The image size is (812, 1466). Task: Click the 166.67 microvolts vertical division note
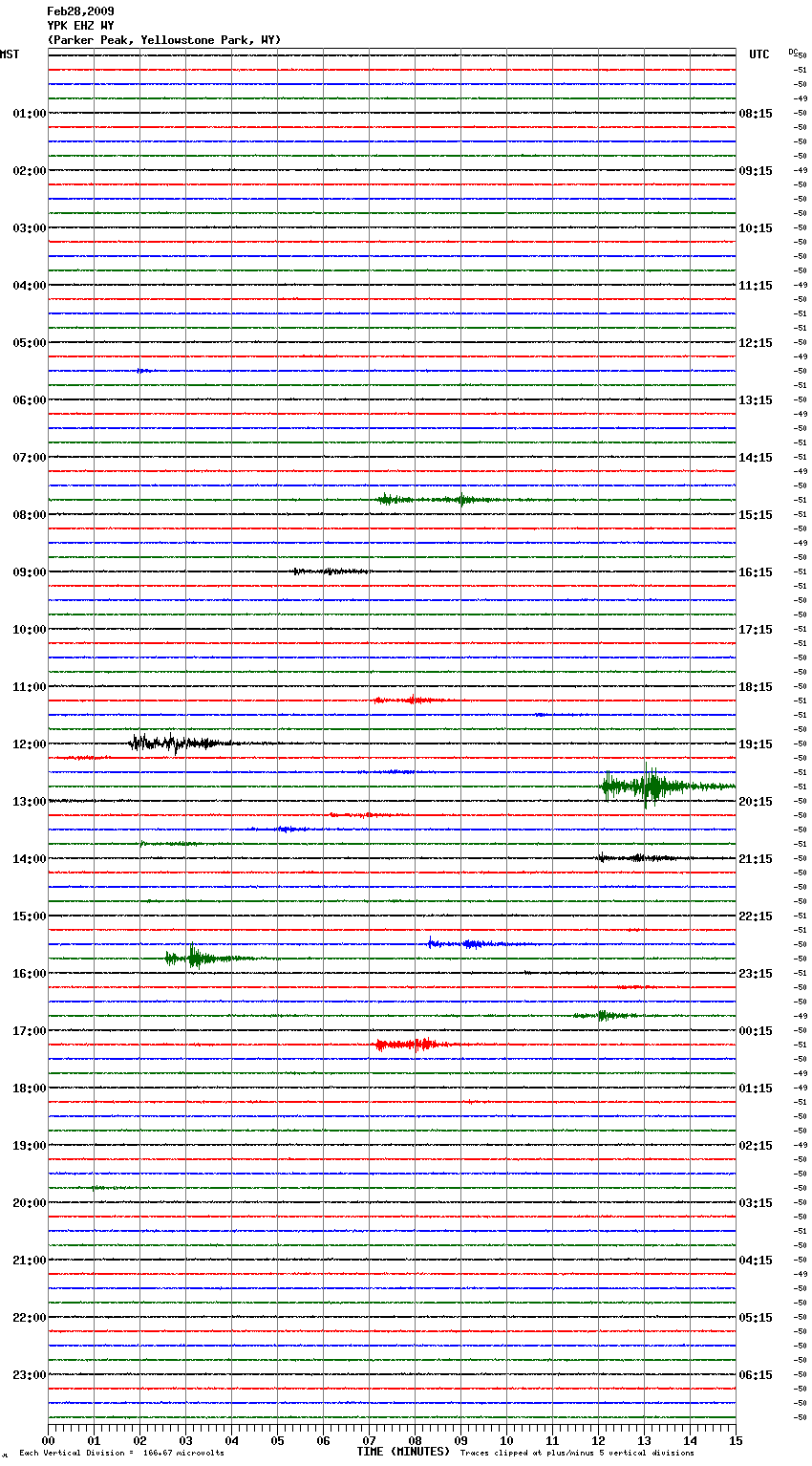point(121,1454)
